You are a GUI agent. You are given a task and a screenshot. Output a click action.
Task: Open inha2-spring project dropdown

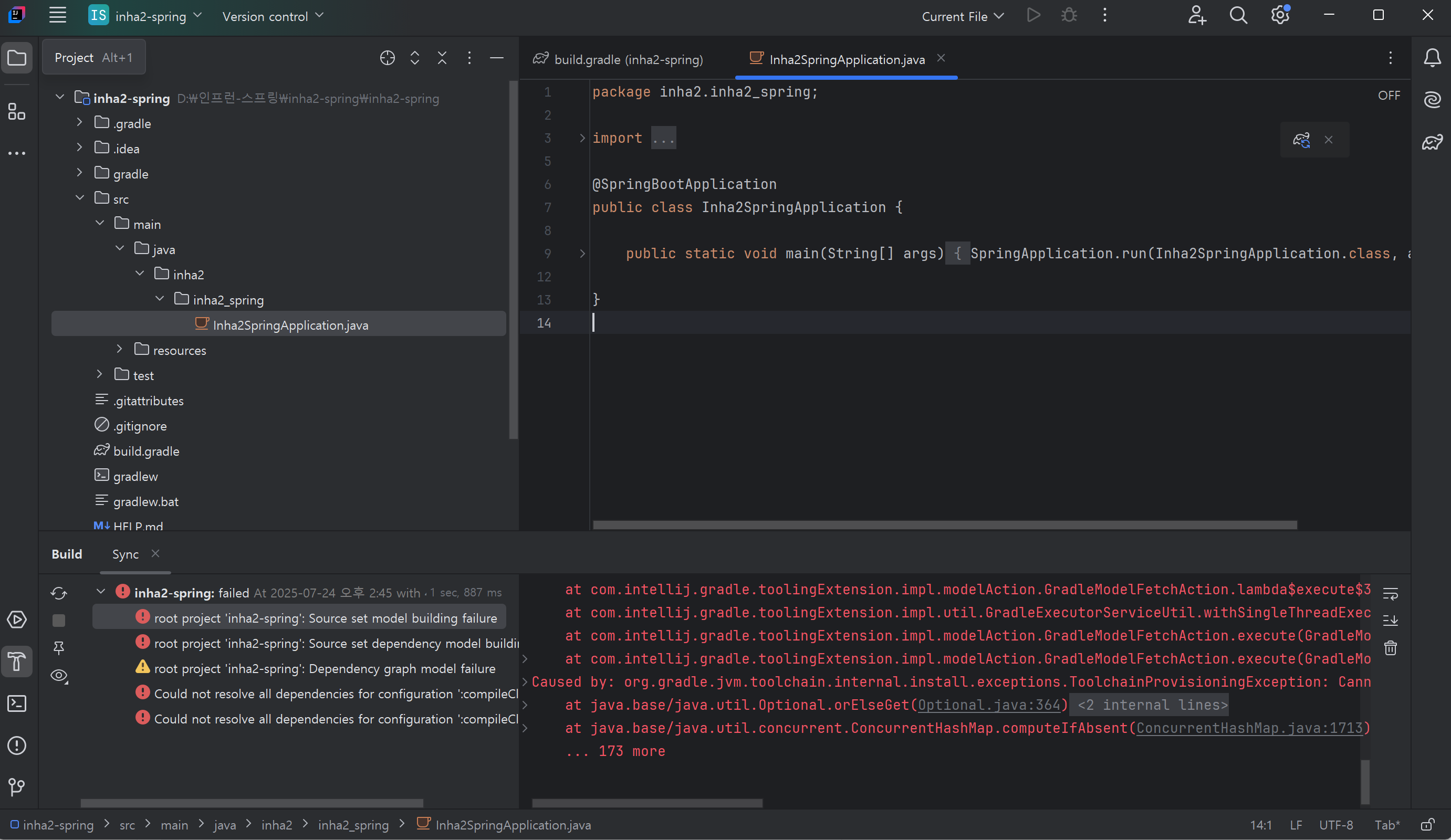[x=145, y=16]
